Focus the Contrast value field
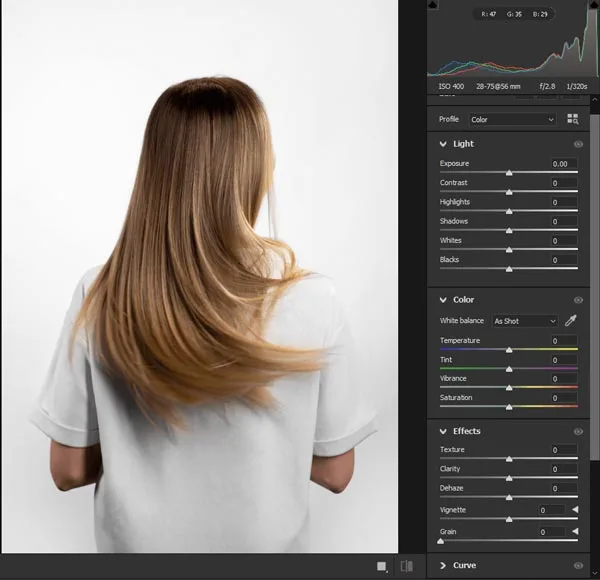 click(x=564, y=183)
